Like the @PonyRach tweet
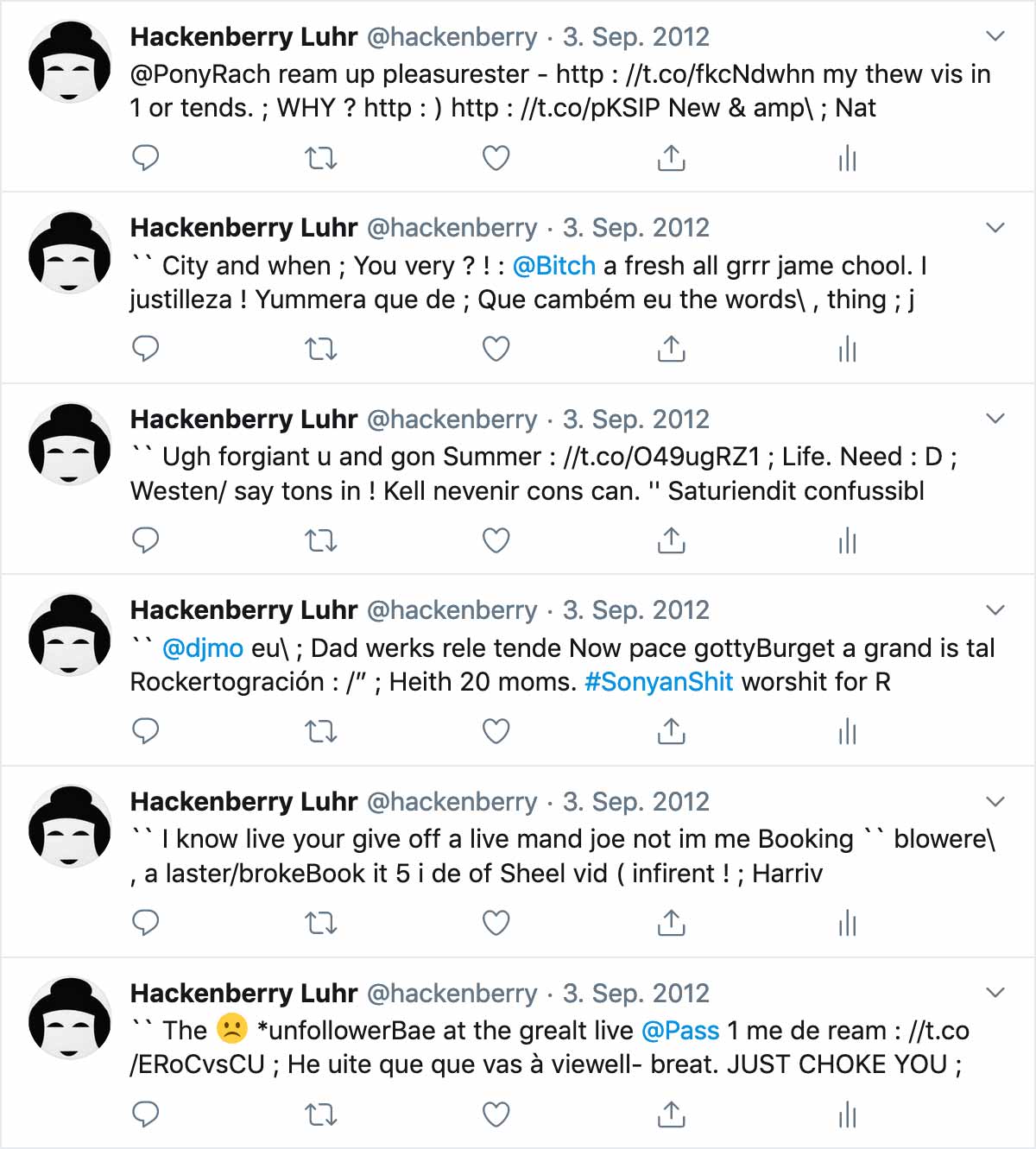 click(496, 158)
